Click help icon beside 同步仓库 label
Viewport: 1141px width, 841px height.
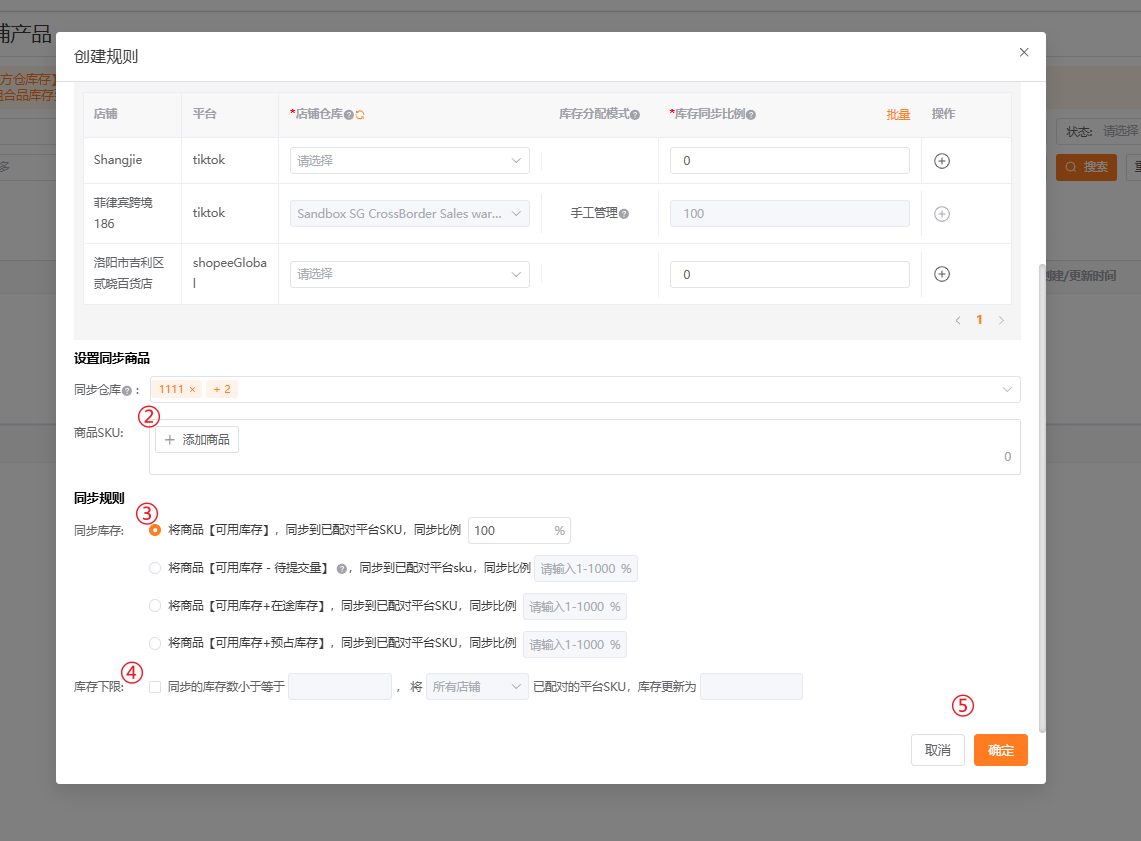(127, 391)
